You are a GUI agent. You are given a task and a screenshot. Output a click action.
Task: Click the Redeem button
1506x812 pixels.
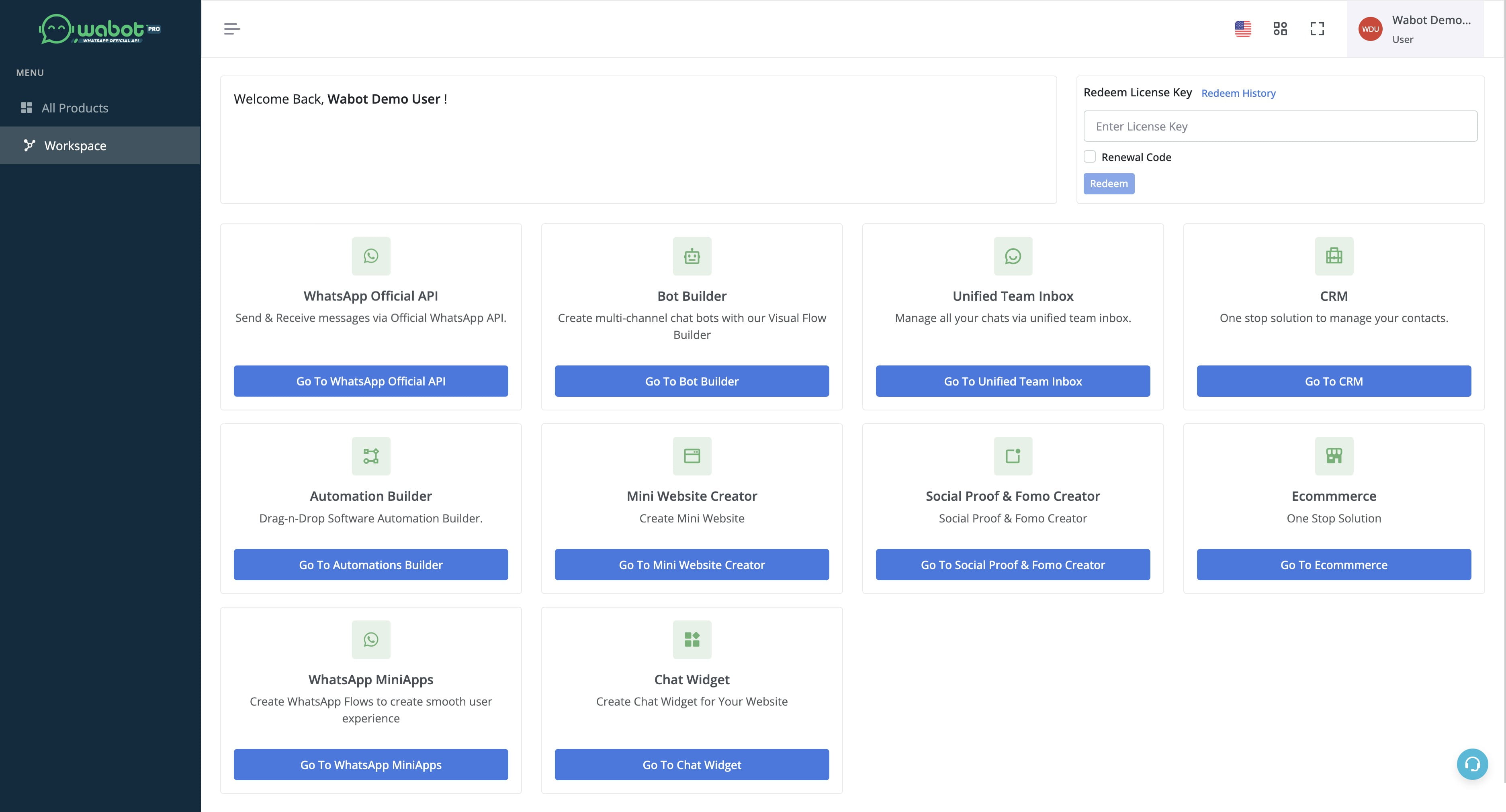(x=1109, y=184)
